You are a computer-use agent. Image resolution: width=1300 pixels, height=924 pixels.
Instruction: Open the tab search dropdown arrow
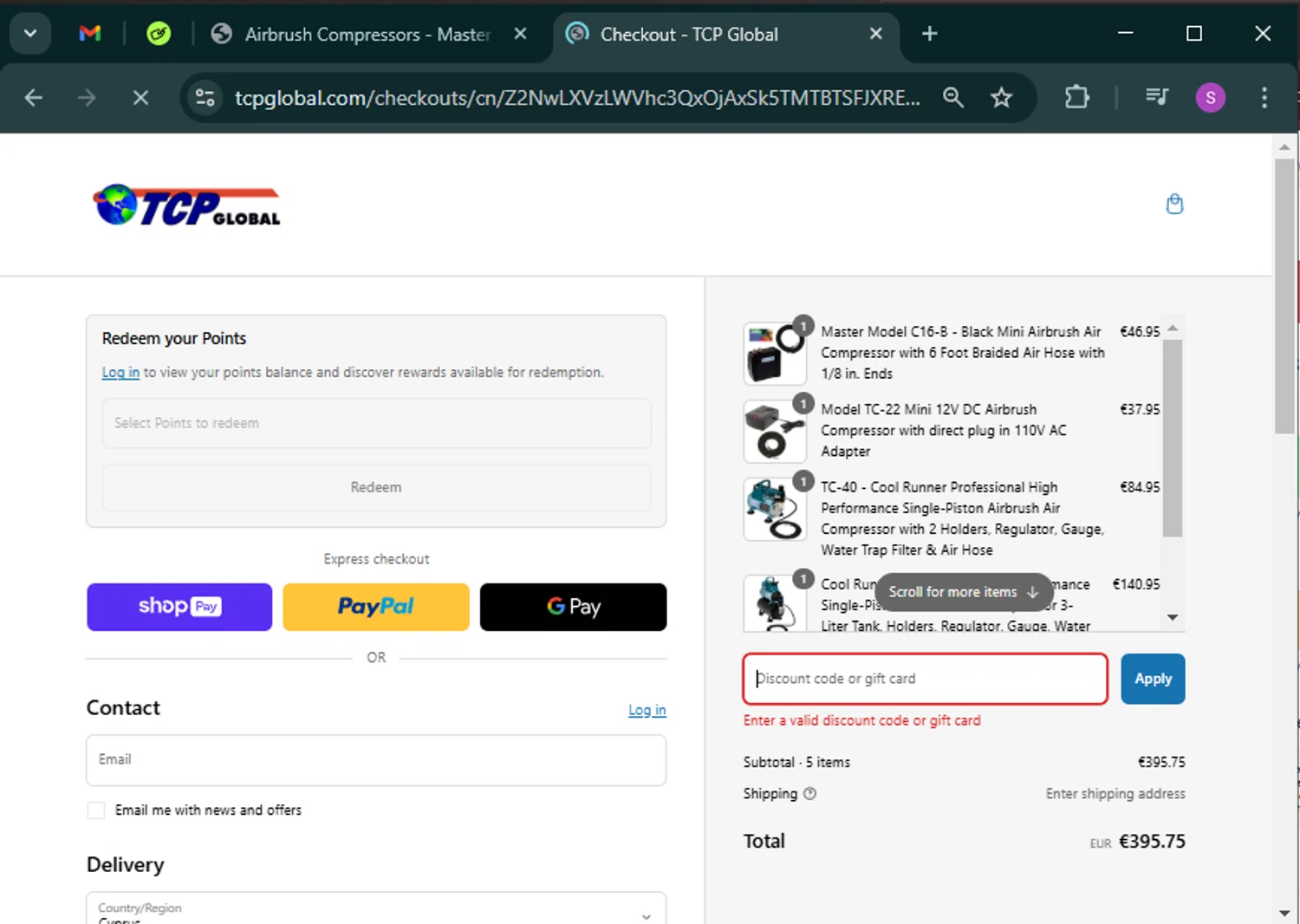click(30, 34)
